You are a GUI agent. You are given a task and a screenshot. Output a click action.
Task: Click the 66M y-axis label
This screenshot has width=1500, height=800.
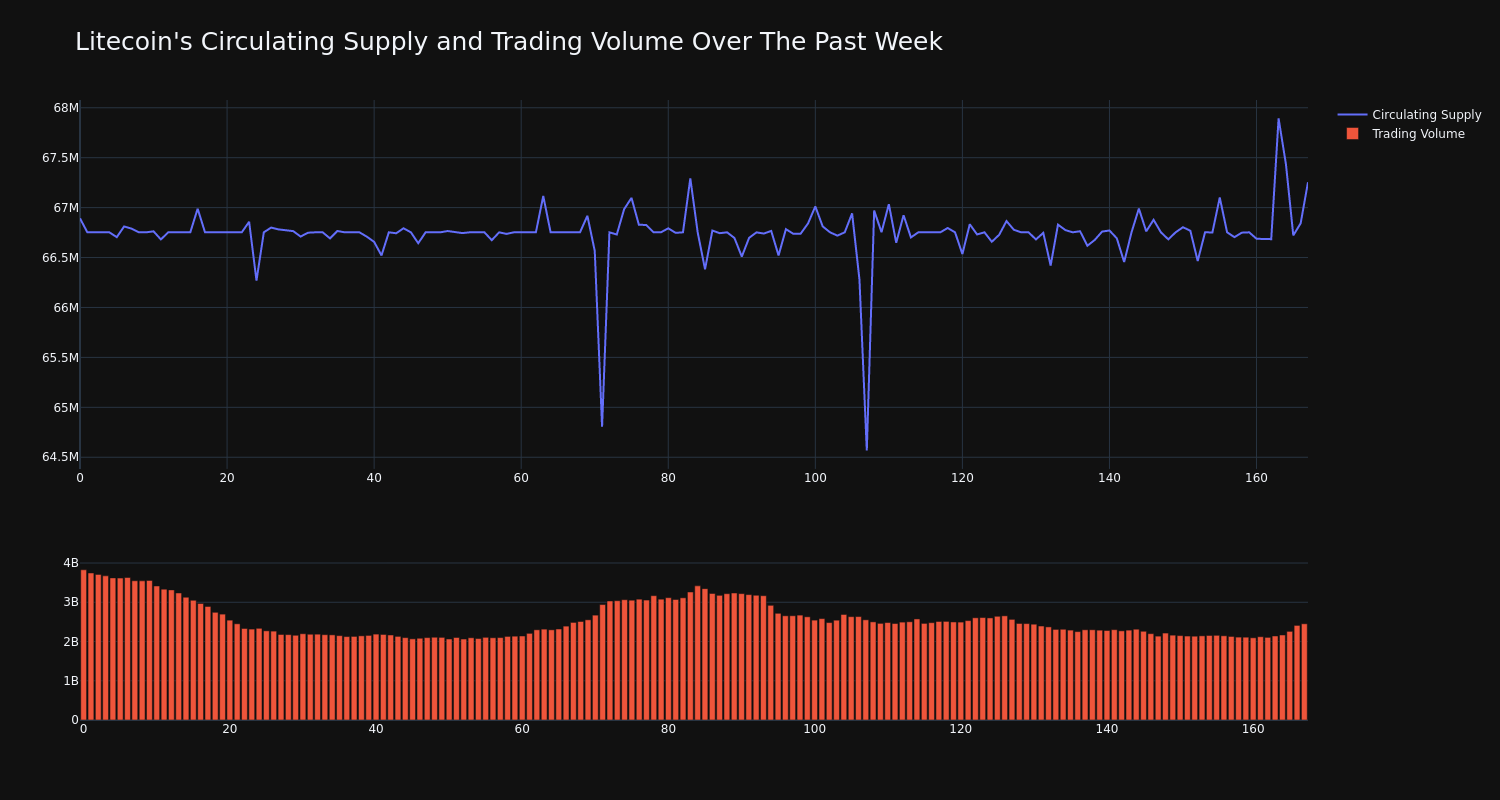point(66,307)
